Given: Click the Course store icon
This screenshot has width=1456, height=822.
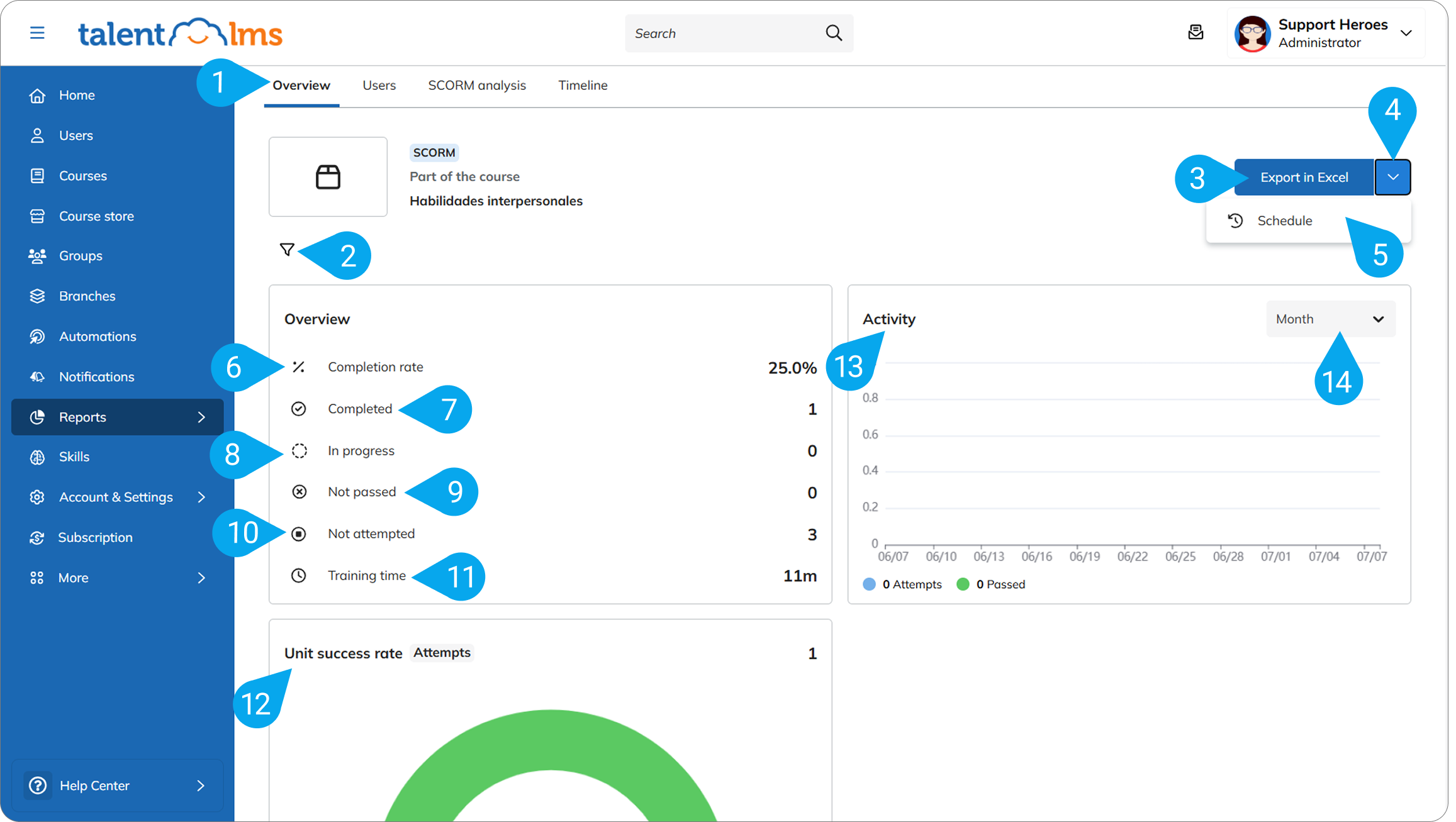Looking at the screenshot, I should click(x=37, y=216).
